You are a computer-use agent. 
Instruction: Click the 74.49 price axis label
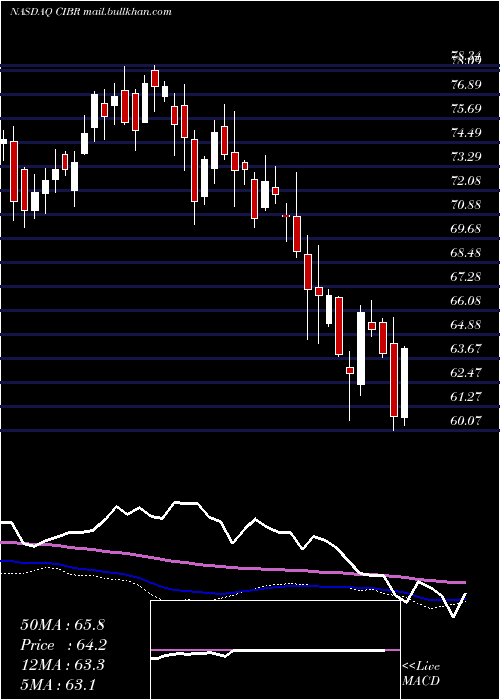(466, 133)
